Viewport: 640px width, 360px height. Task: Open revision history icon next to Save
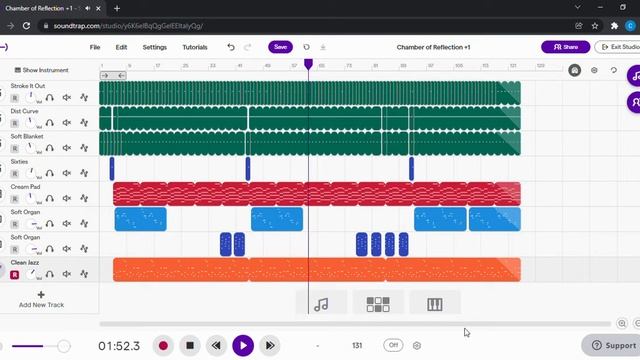pyautogui.click(x=307, y=47)
